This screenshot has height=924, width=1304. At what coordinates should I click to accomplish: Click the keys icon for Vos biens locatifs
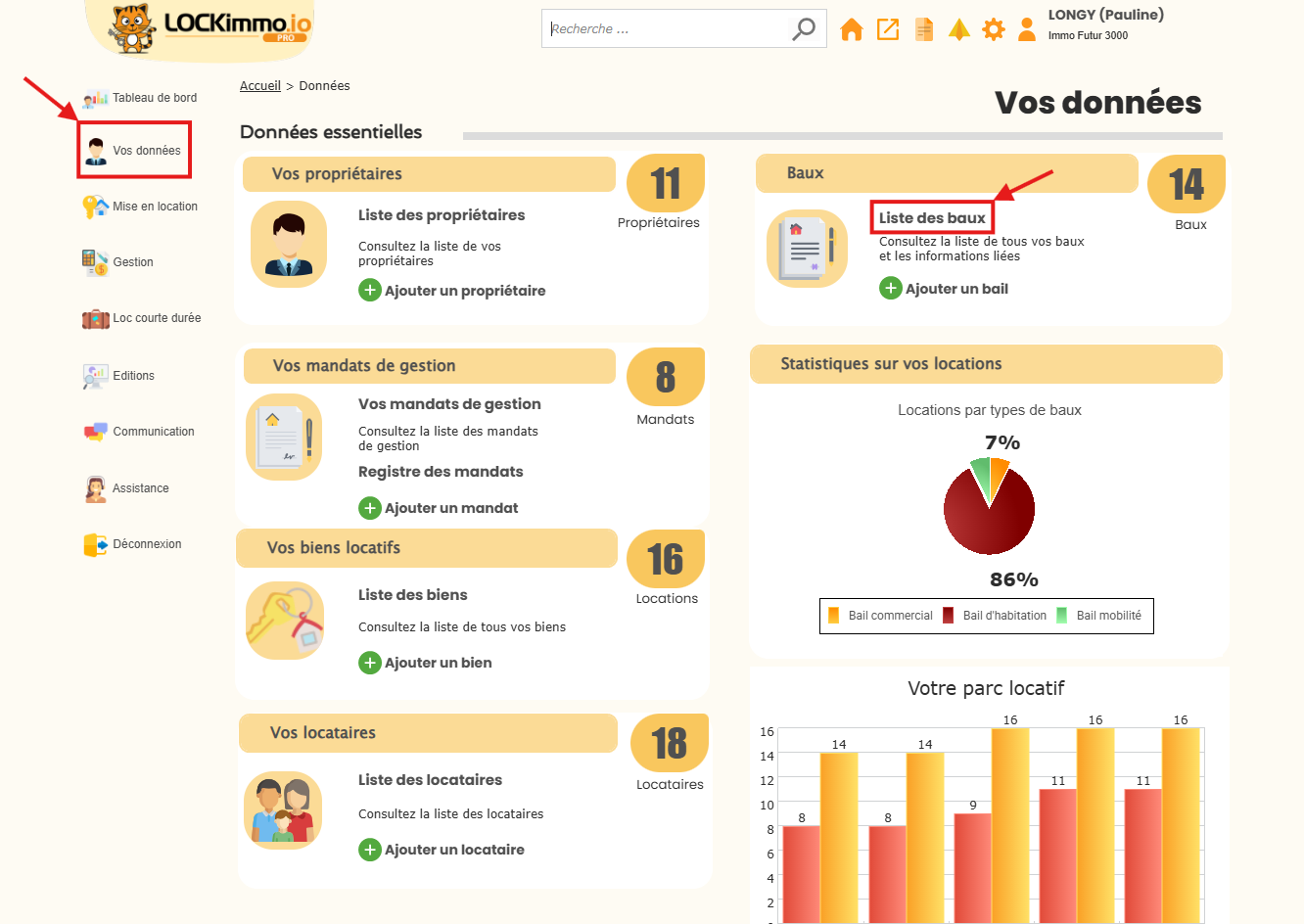285,621
